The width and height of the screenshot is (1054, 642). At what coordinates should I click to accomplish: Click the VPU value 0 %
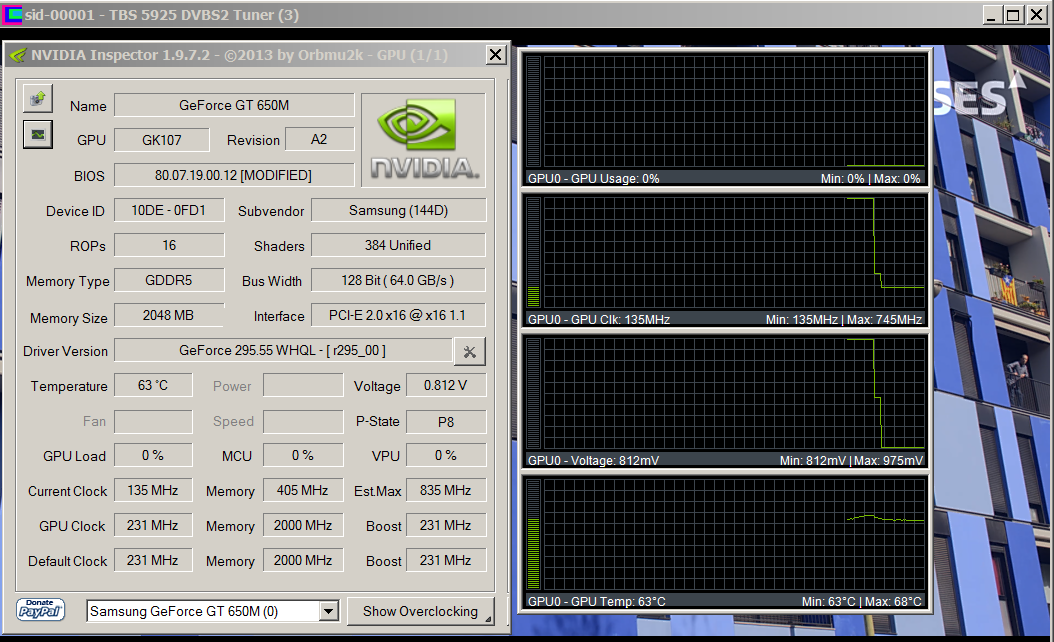pos(446,455)
